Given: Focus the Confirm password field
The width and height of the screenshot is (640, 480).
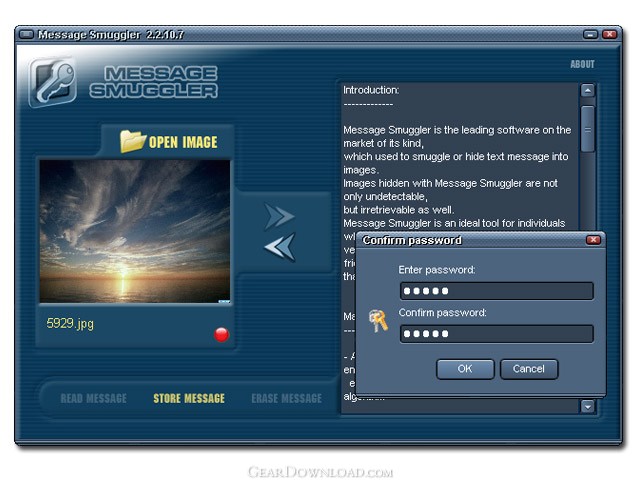Looking at the screenshot, I should tap(496, 334).
